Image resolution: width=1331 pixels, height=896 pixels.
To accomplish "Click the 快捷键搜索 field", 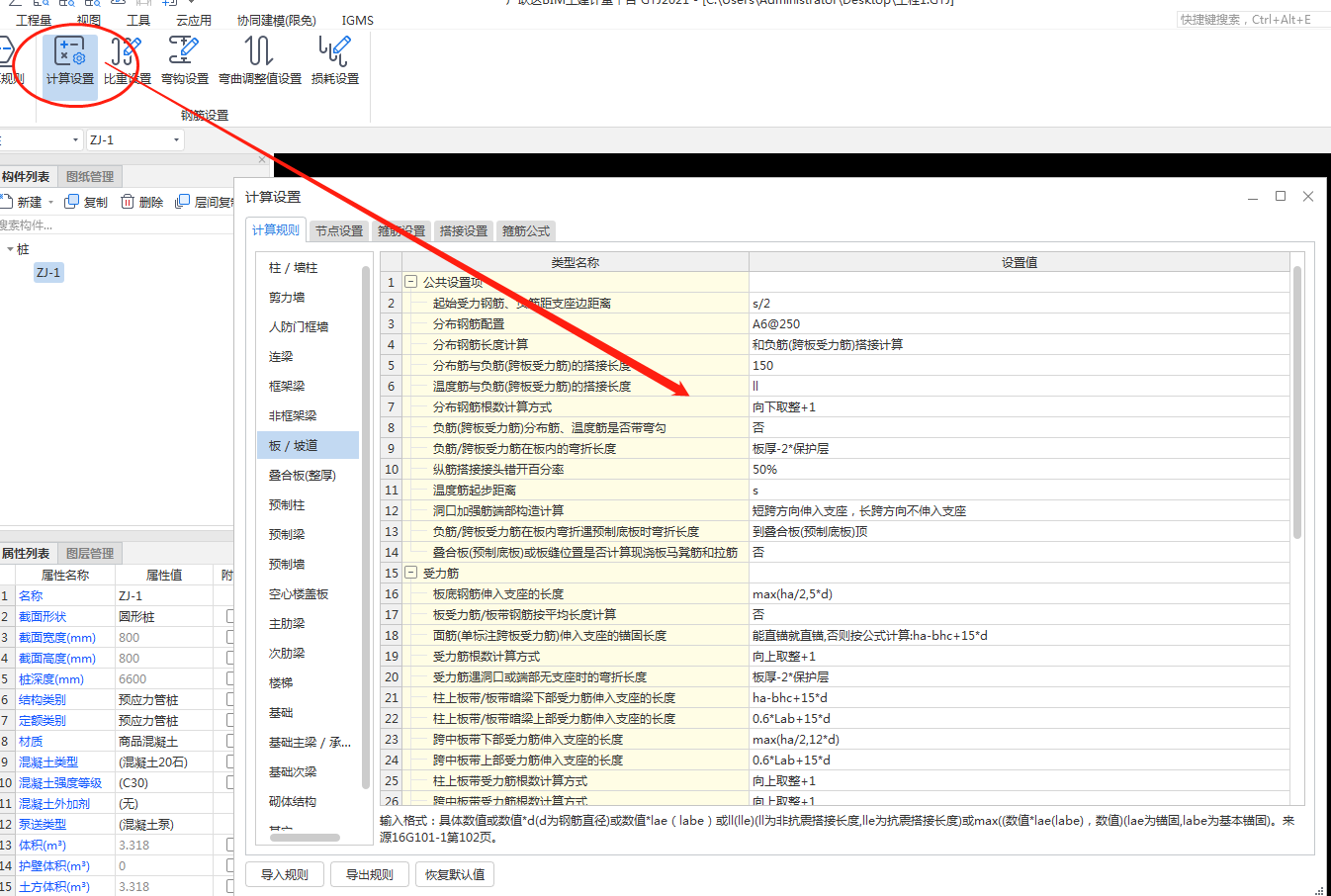I will (x=1252, y=19).
